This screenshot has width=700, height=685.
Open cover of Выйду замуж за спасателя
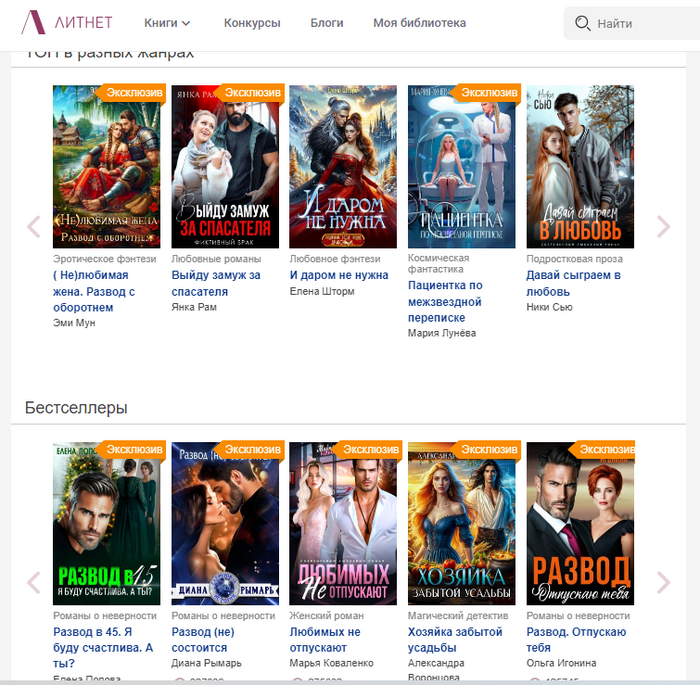225,167
